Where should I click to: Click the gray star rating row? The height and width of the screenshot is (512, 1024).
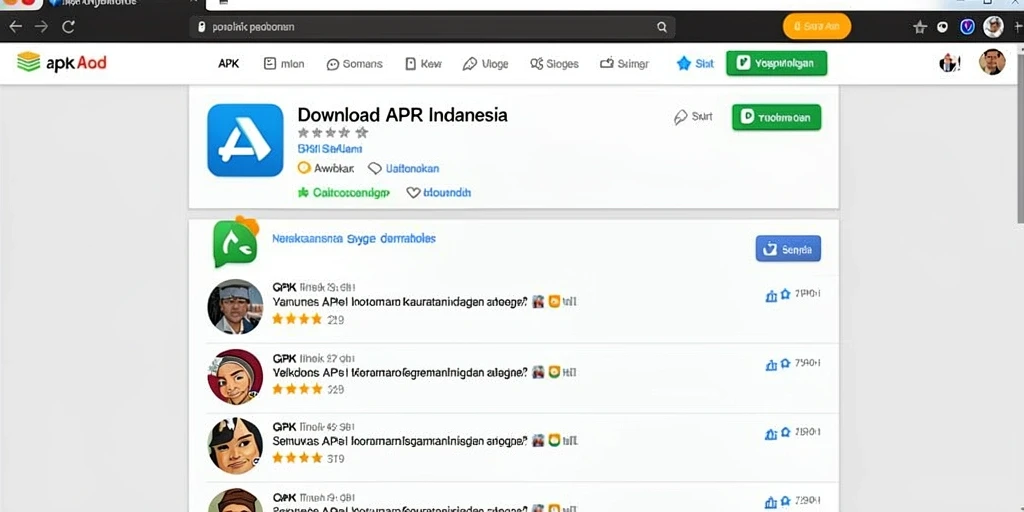click(333, 133)
